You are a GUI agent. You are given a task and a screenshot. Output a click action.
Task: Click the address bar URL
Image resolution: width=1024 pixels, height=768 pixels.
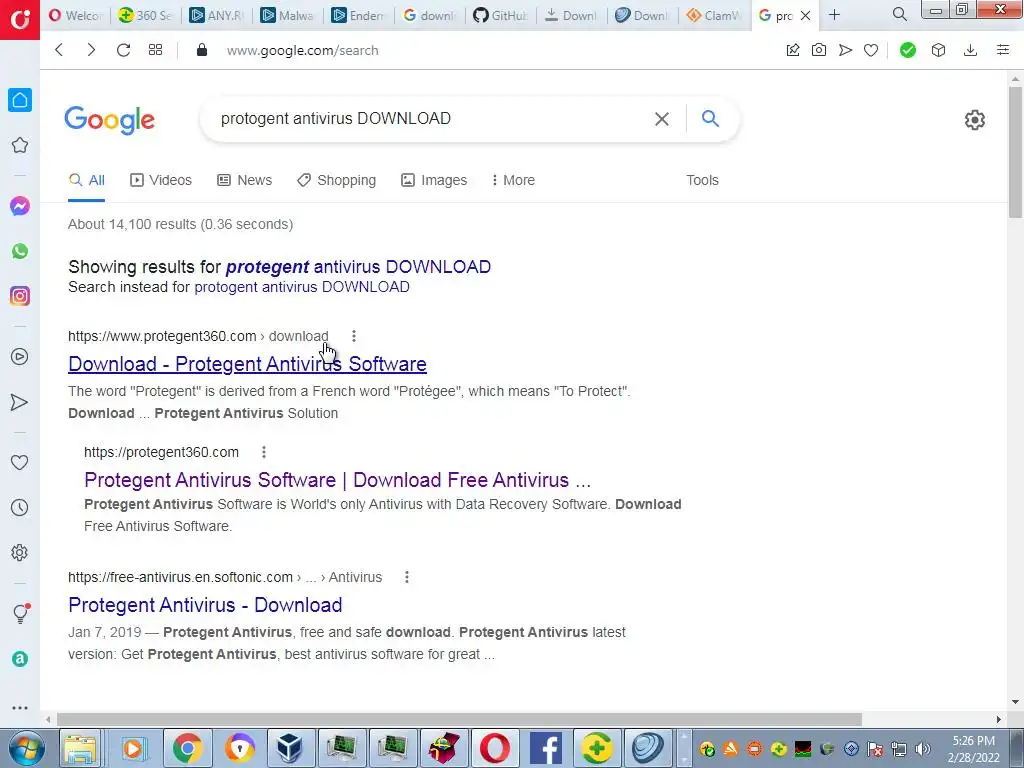[x=302, y=50]
